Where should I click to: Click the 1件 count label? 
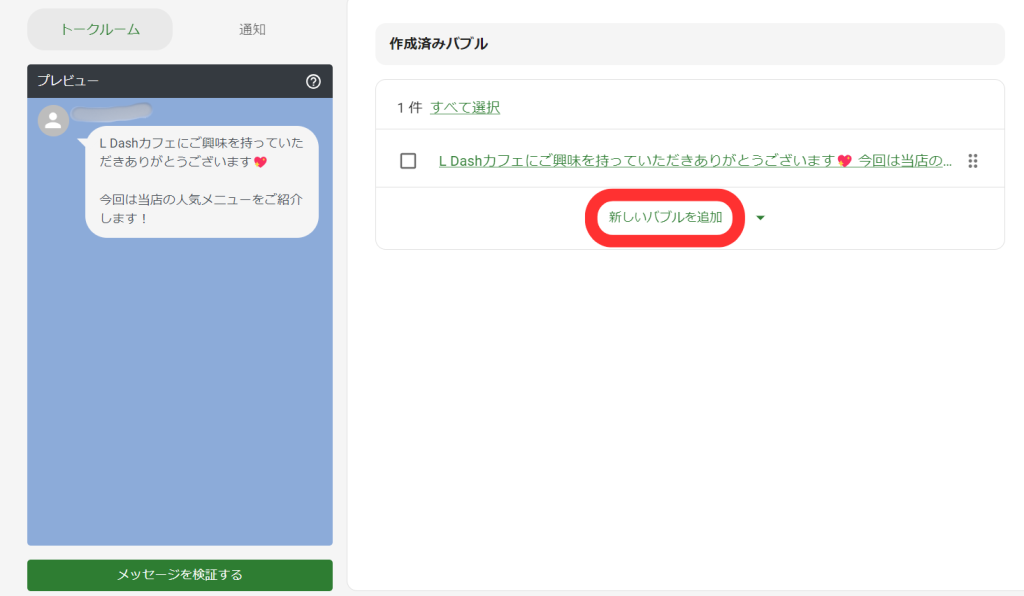pyautogui.click(x=409, y=107)
